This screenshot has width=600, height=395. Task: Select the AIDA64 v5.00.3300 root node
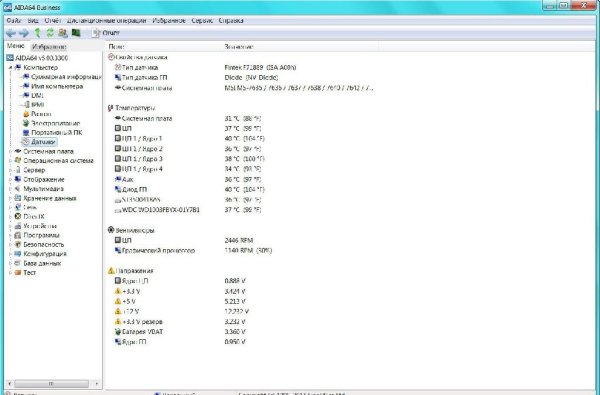click(37, 58)
